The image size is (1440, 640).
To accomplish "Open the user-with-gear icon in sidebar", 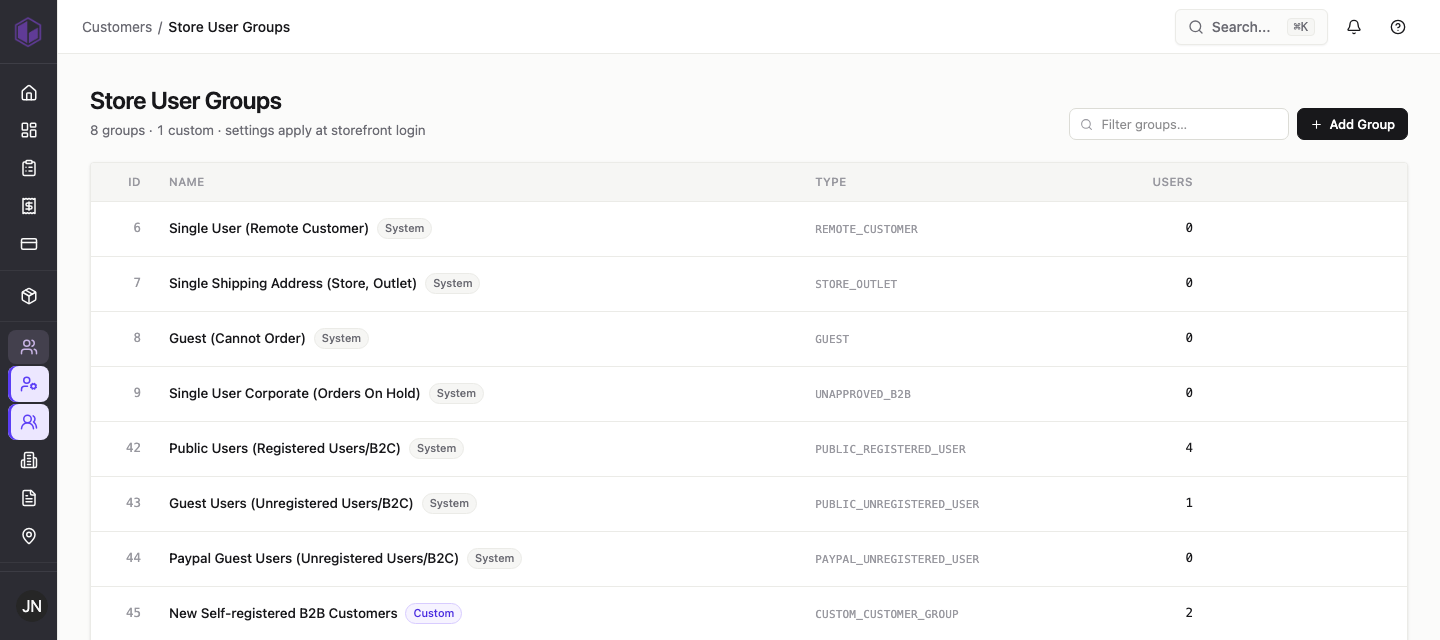I will pos(29,384).
